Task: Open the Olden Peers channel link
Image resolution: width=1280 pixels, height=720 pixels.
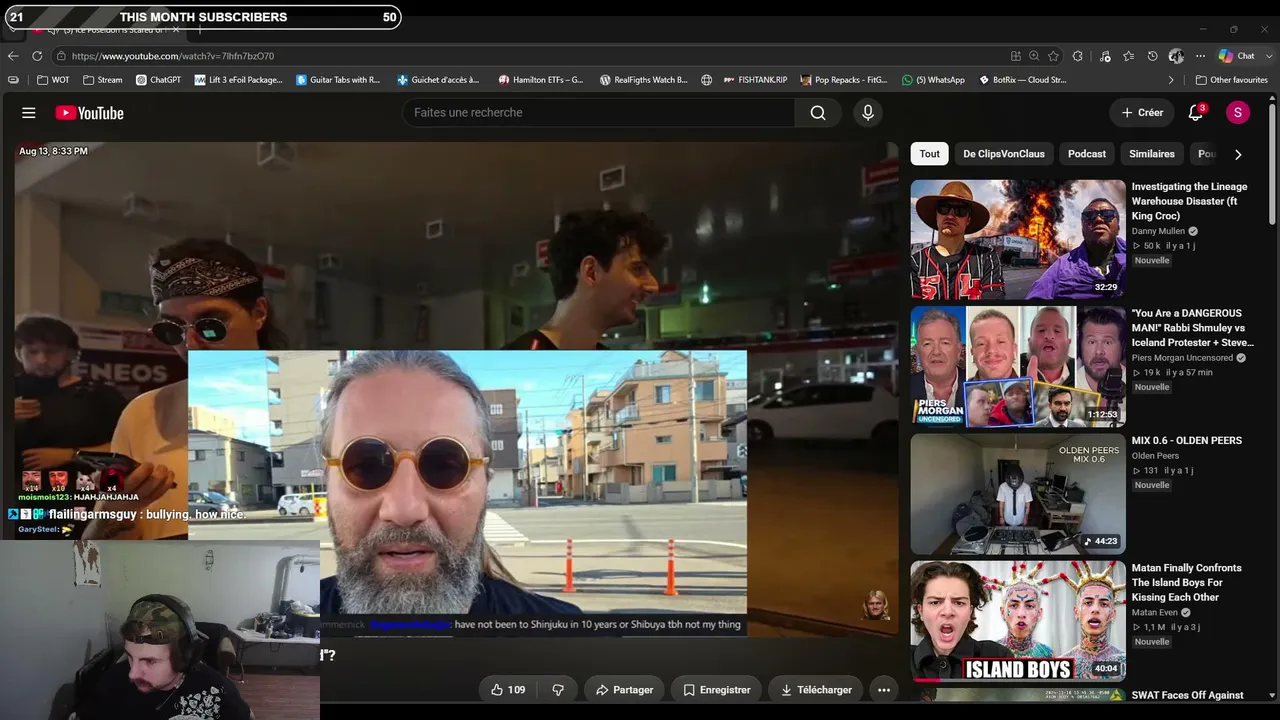Action: coord(1155,456)
